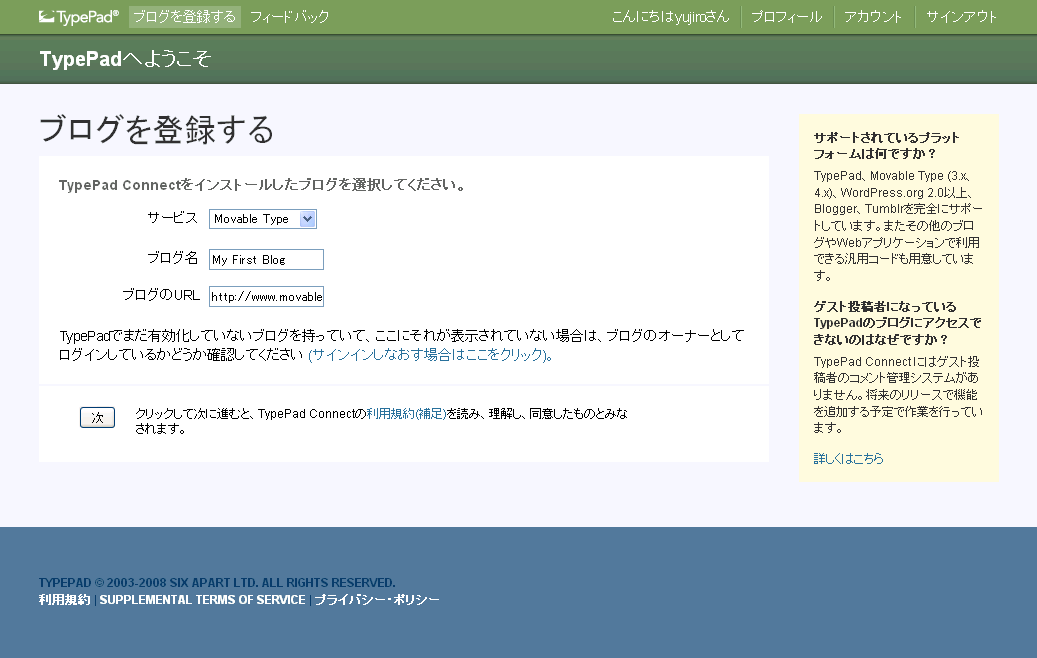Open SUPPLEMENTAL TERMS OF SERVICE footer link
Image resolution: width=1037 pixels, height=658 pixels.
(202, 600)
